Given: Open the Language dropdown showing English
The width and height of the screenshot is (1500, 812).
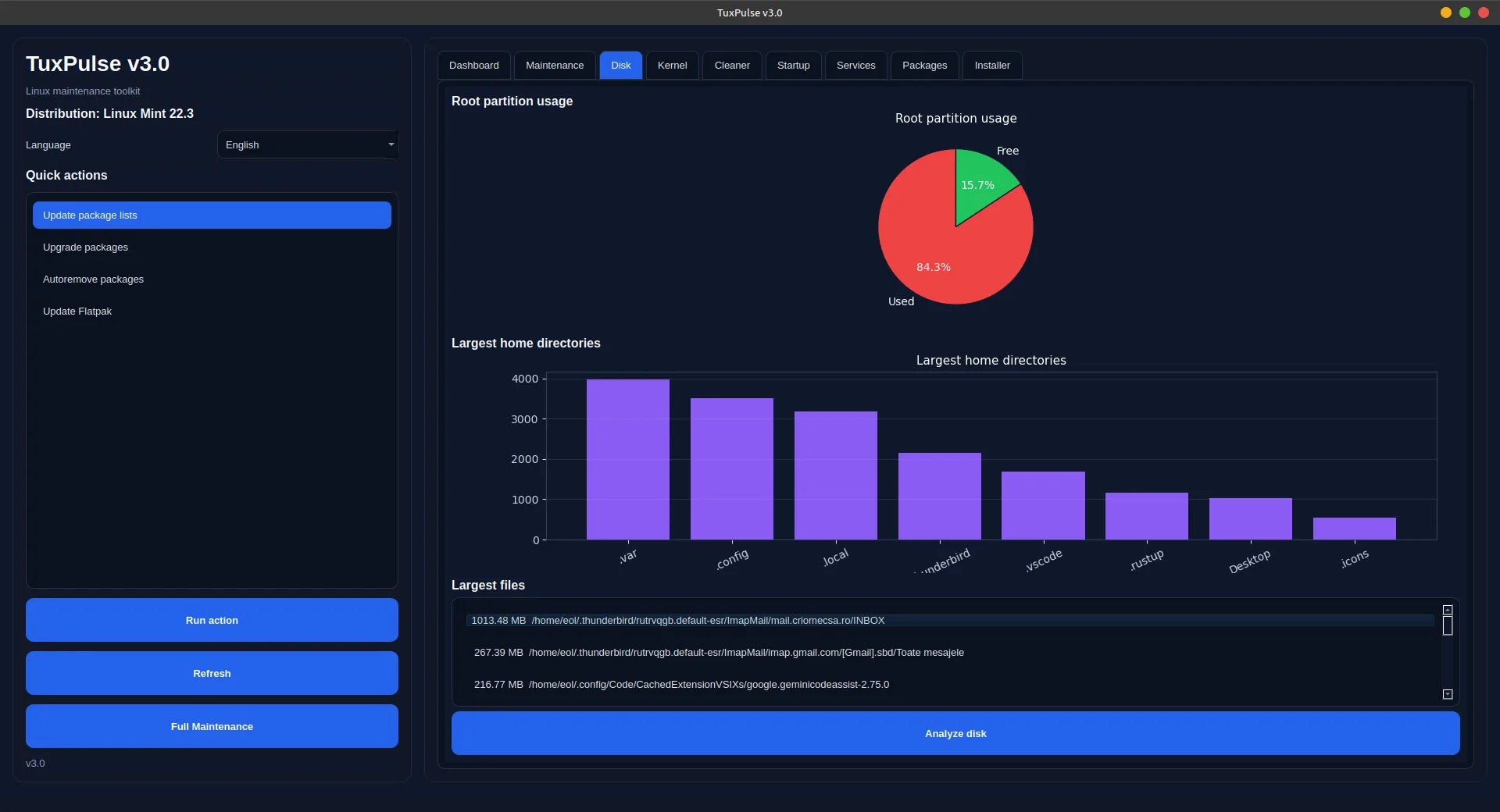Looking at the screenshot, I should (x=308, y=145).
